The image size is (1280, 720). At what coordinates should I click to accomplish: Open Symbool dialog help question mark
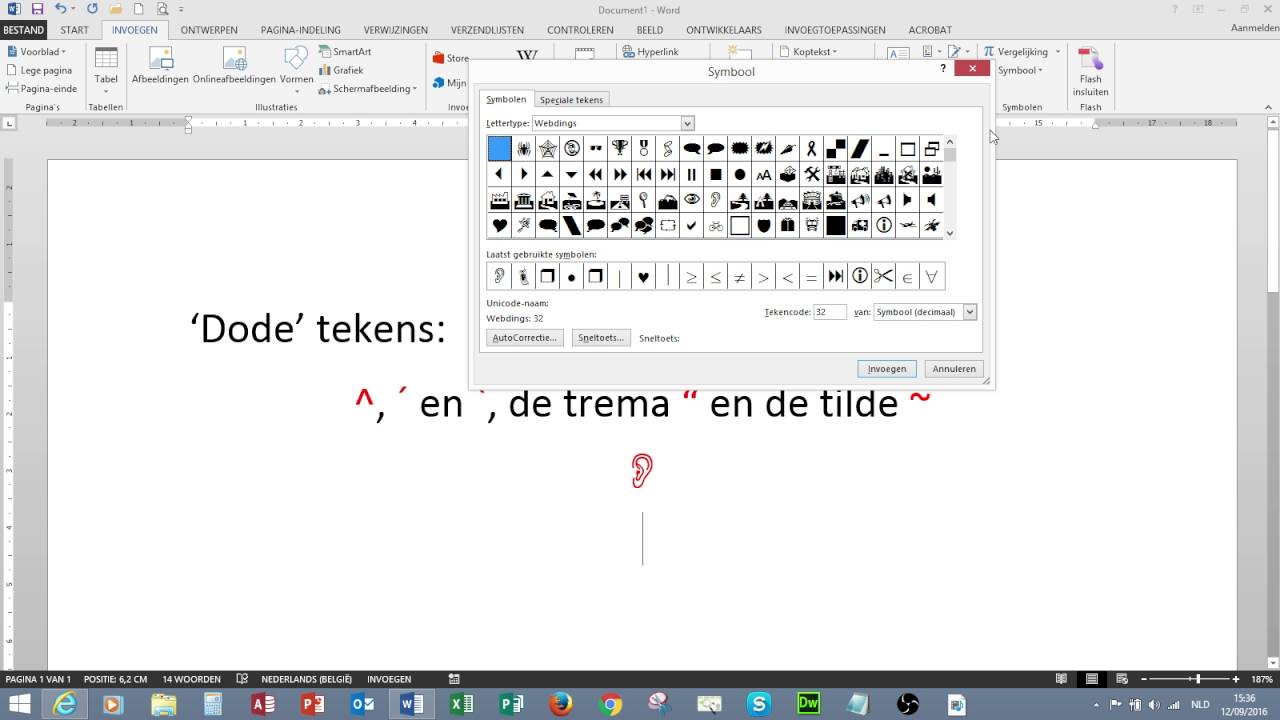click(x=943, y=69)
